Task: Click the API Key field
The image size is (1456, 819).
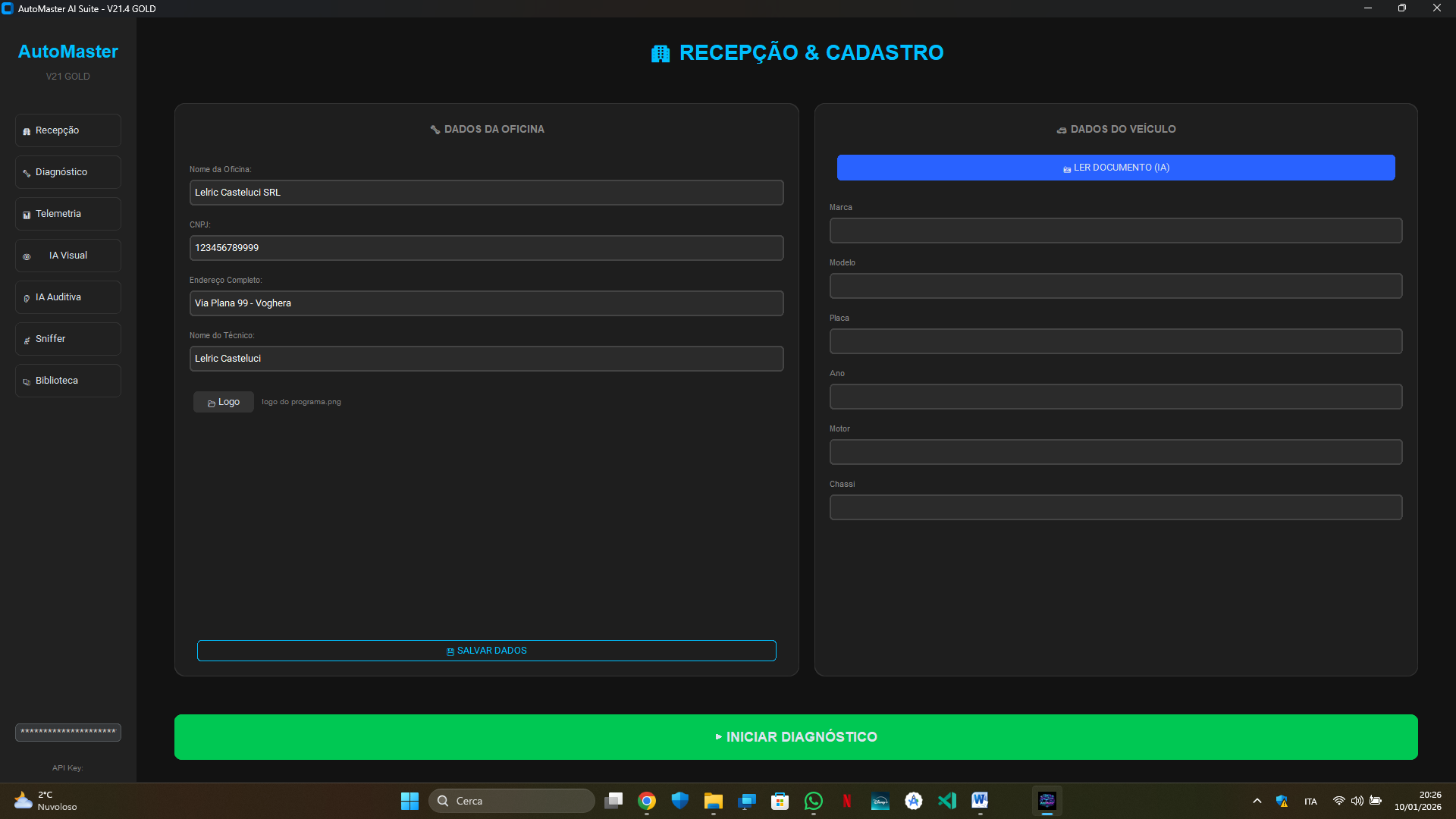Action: (x=67, y=732)
